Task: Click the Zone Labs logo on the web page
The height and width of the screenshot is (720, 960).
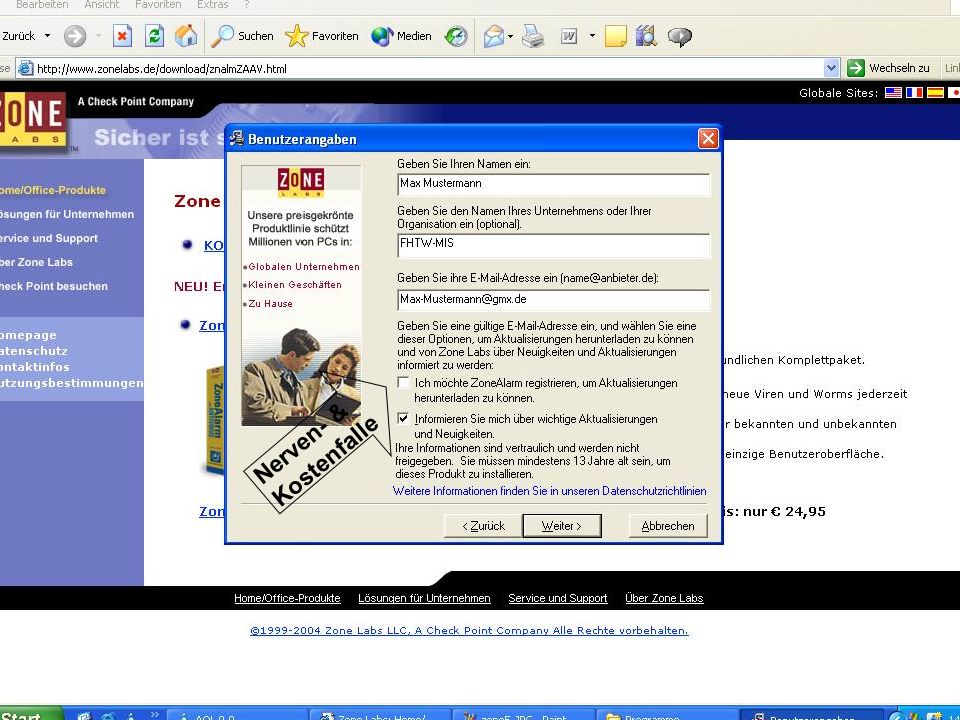Action: tap(32, 118)
